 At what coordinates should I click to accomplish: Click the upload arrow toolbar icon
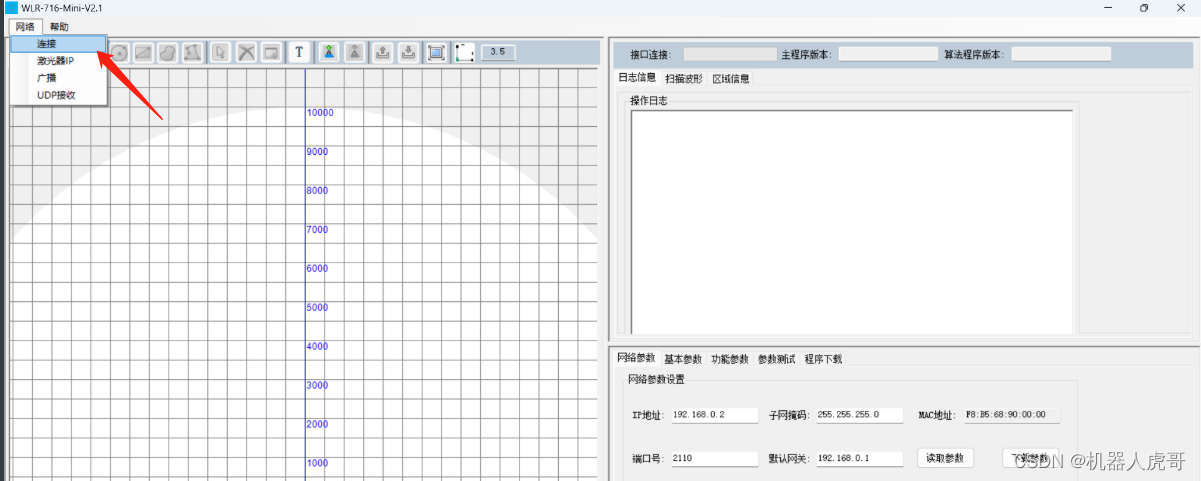[x=382, y=52]
